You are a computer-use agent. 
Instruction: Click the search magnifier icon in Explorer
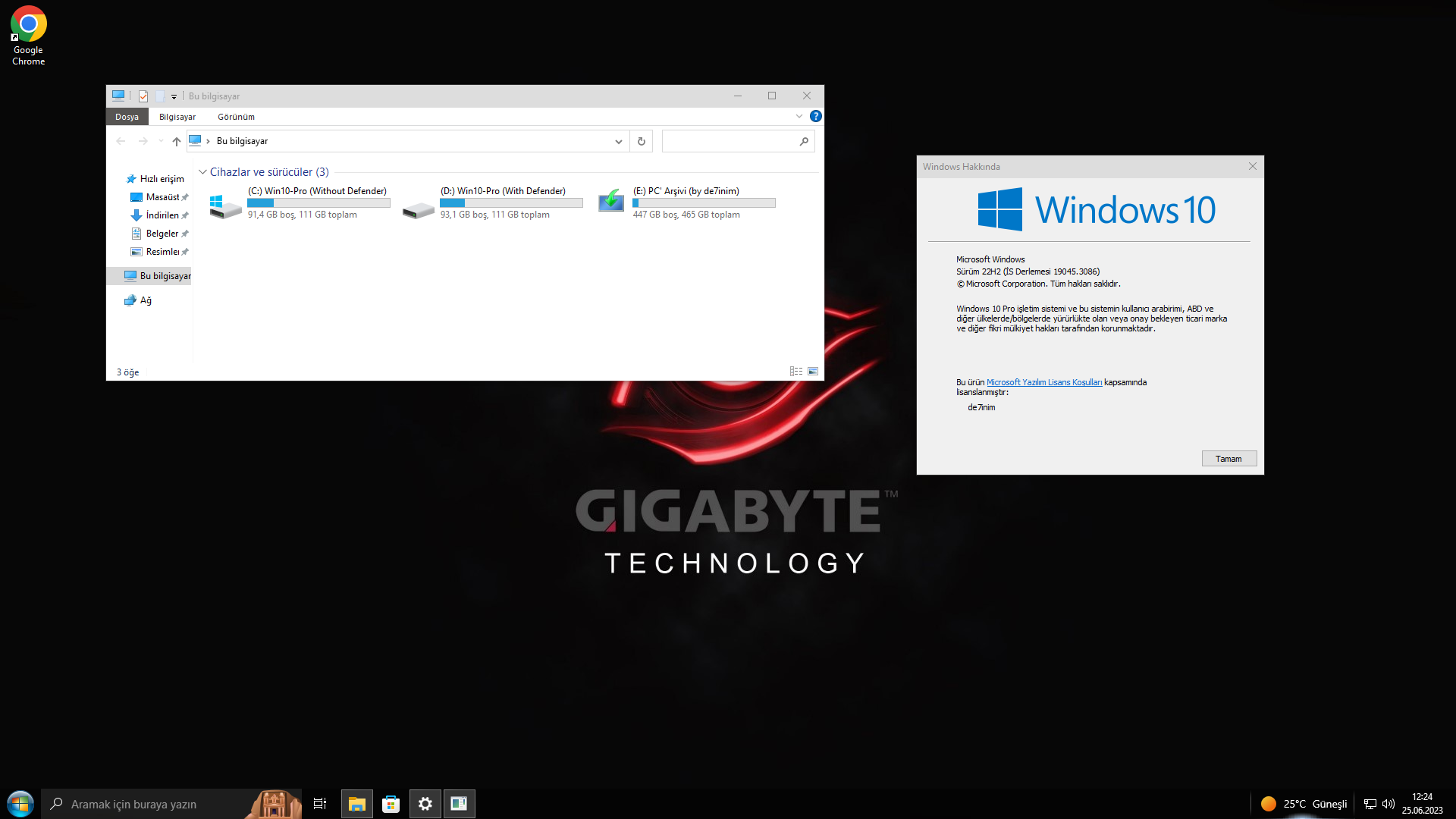[804, 141]
